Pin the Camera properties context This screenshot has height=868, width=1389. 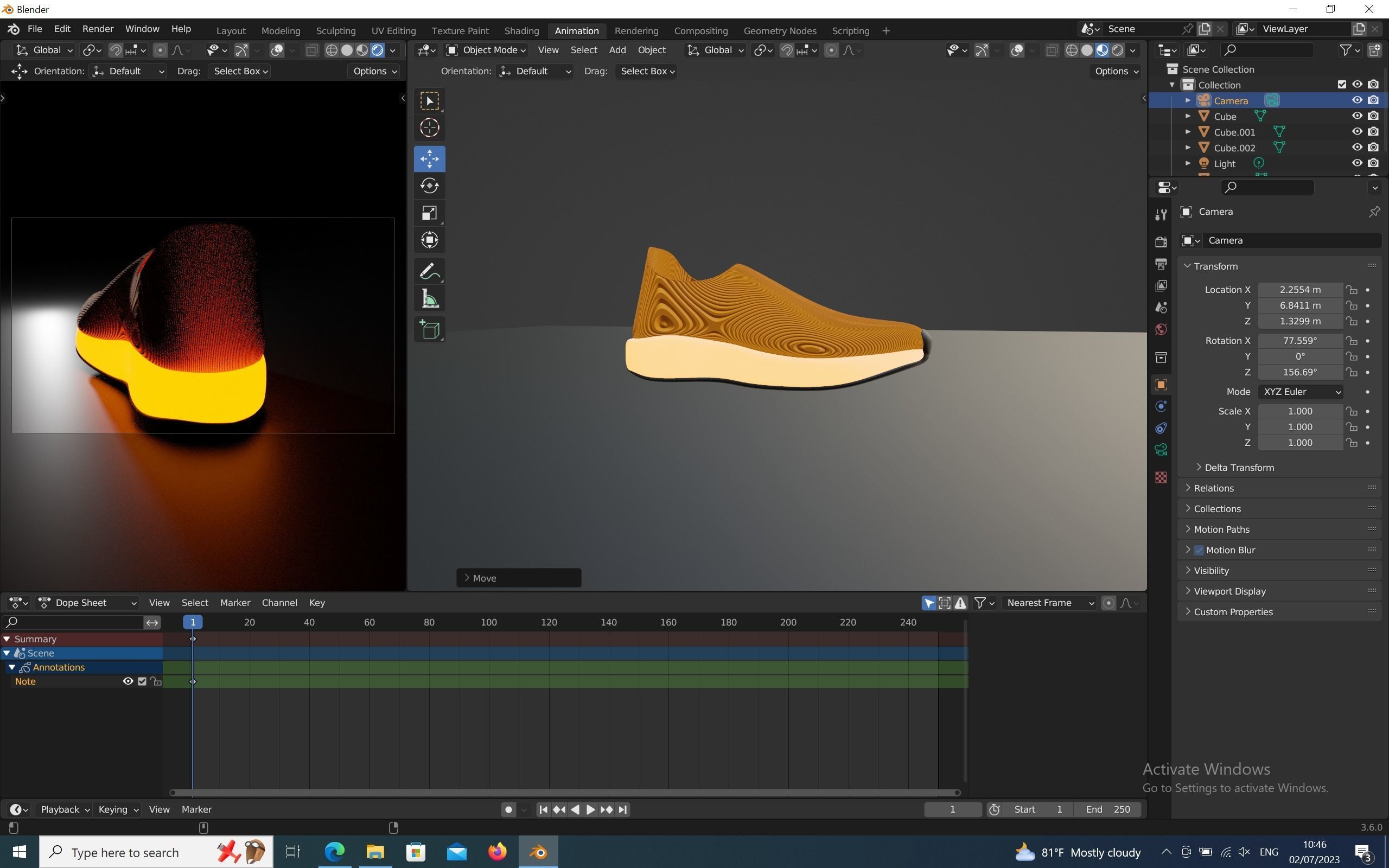[x=1374, y=212]
